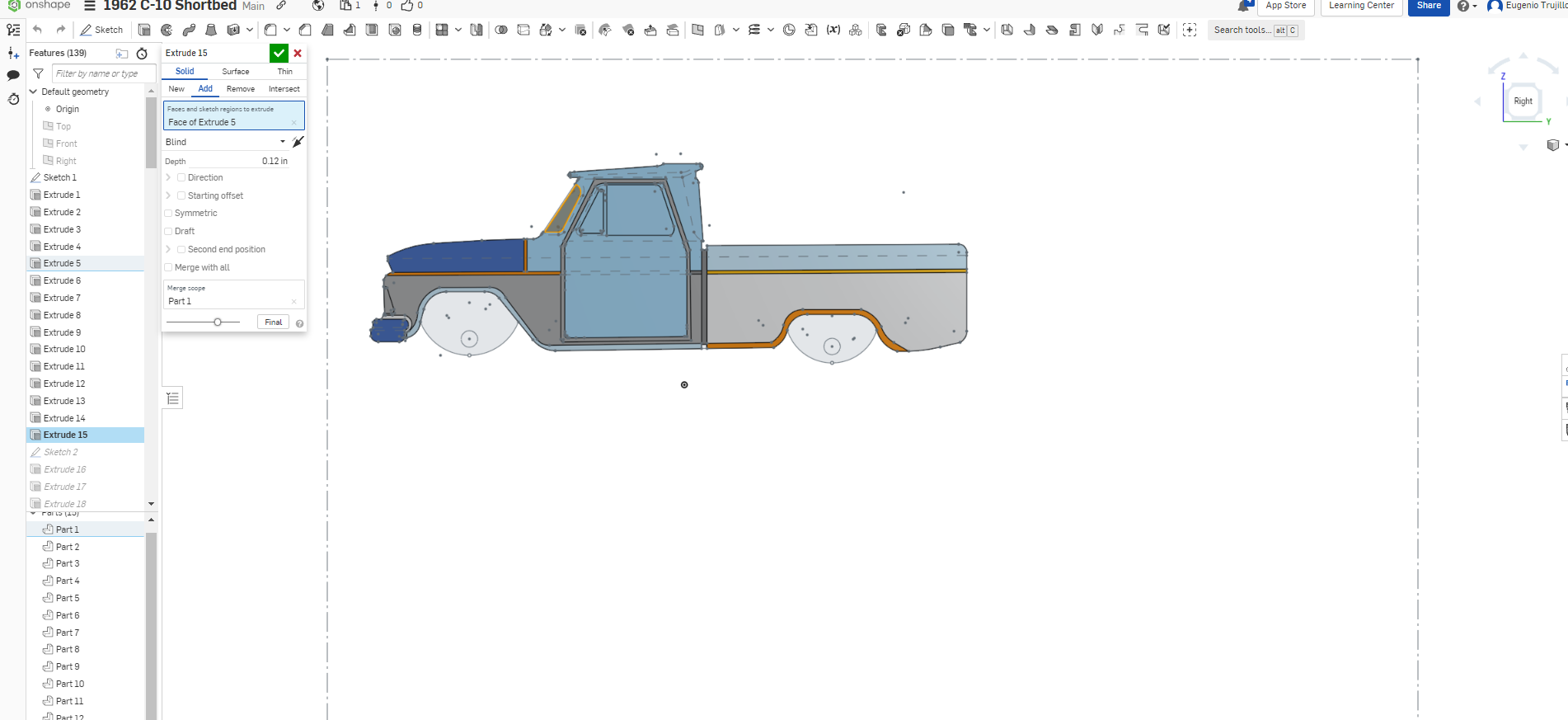Select the Delete part tool

pos(581,30)
